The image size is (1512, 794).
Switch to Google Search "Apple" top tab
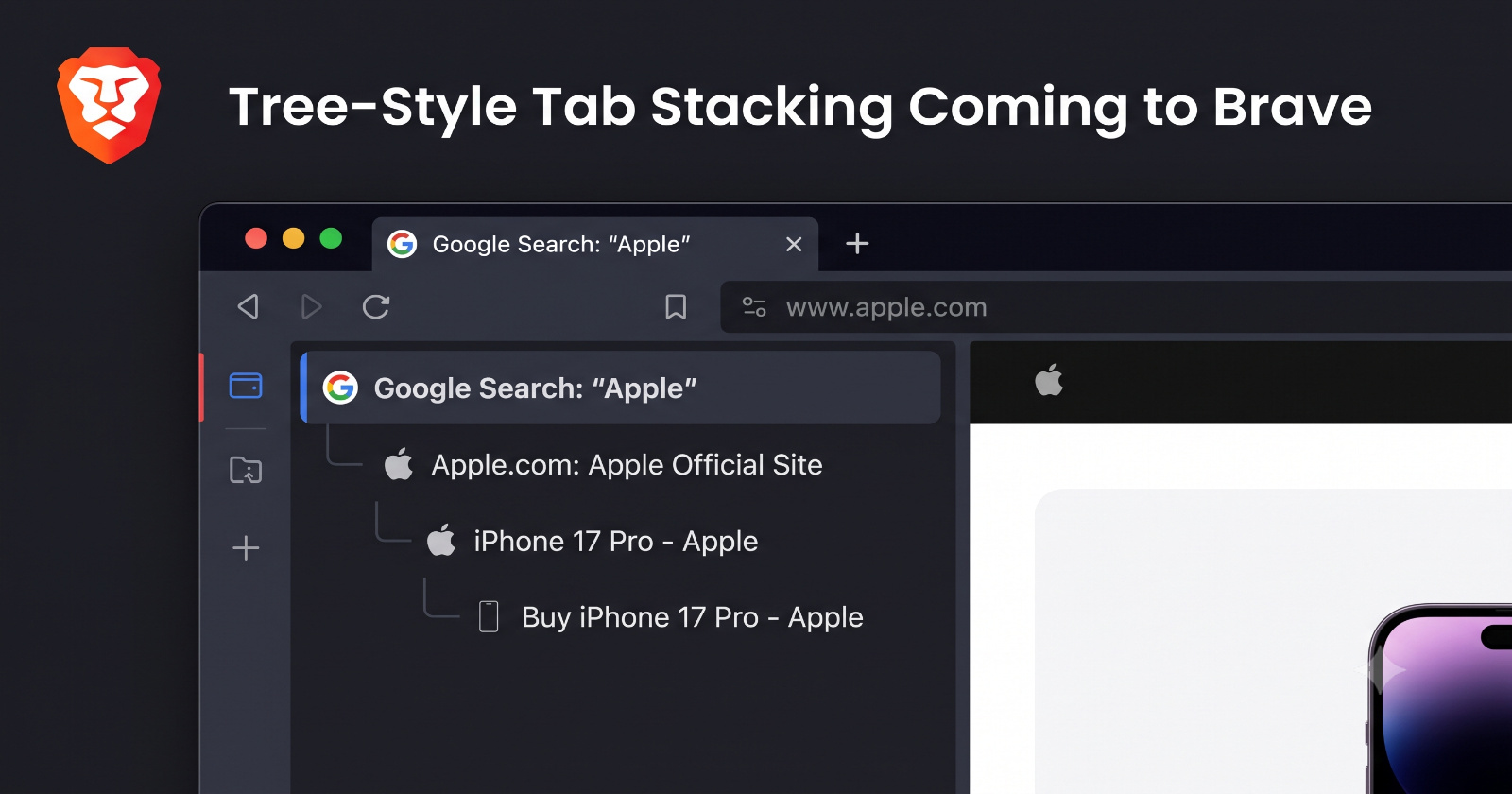(595, 244)
